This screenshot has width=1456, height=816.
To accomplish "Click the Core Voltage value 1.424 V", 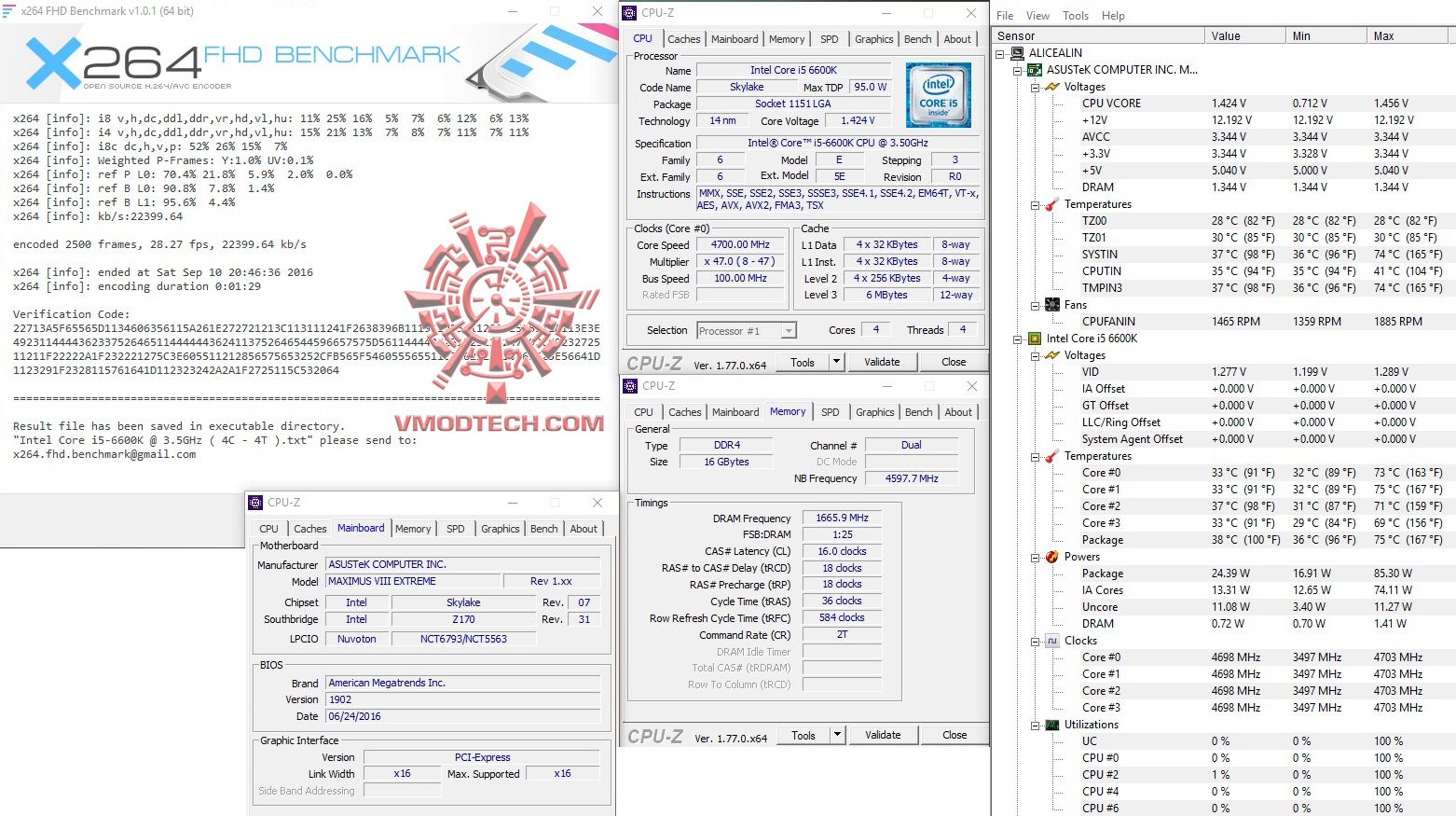I will click(858, 120).
